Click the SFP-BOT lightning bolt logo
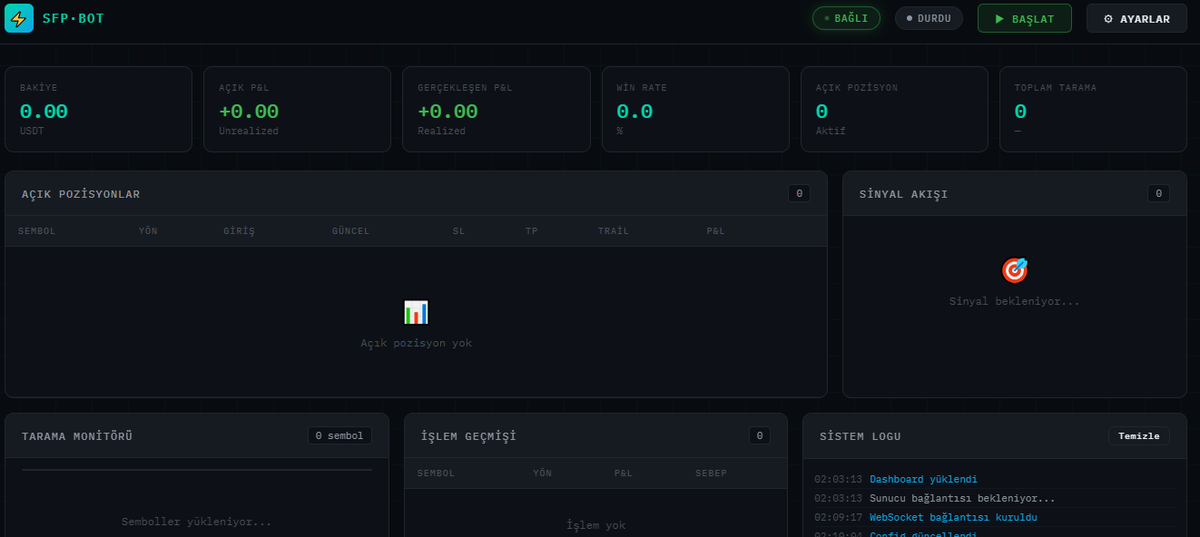The image size is (1200, 537). tap(19, 18)
